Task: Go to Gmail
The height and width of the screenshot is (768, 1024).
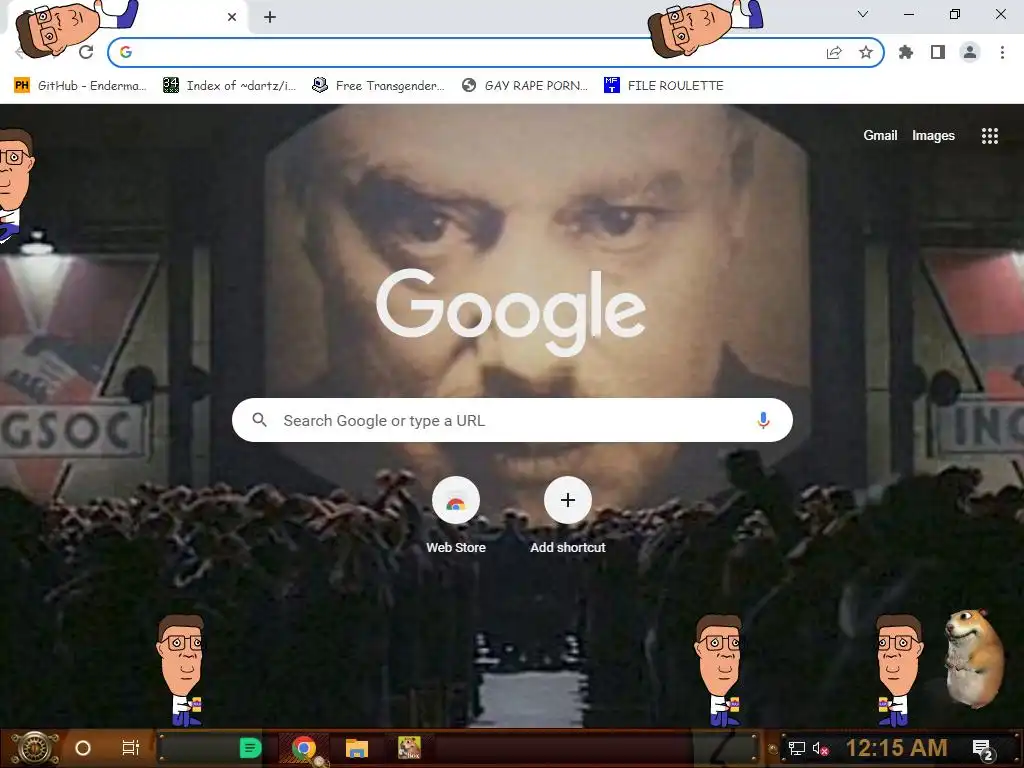Action: [x=880, y=135]
